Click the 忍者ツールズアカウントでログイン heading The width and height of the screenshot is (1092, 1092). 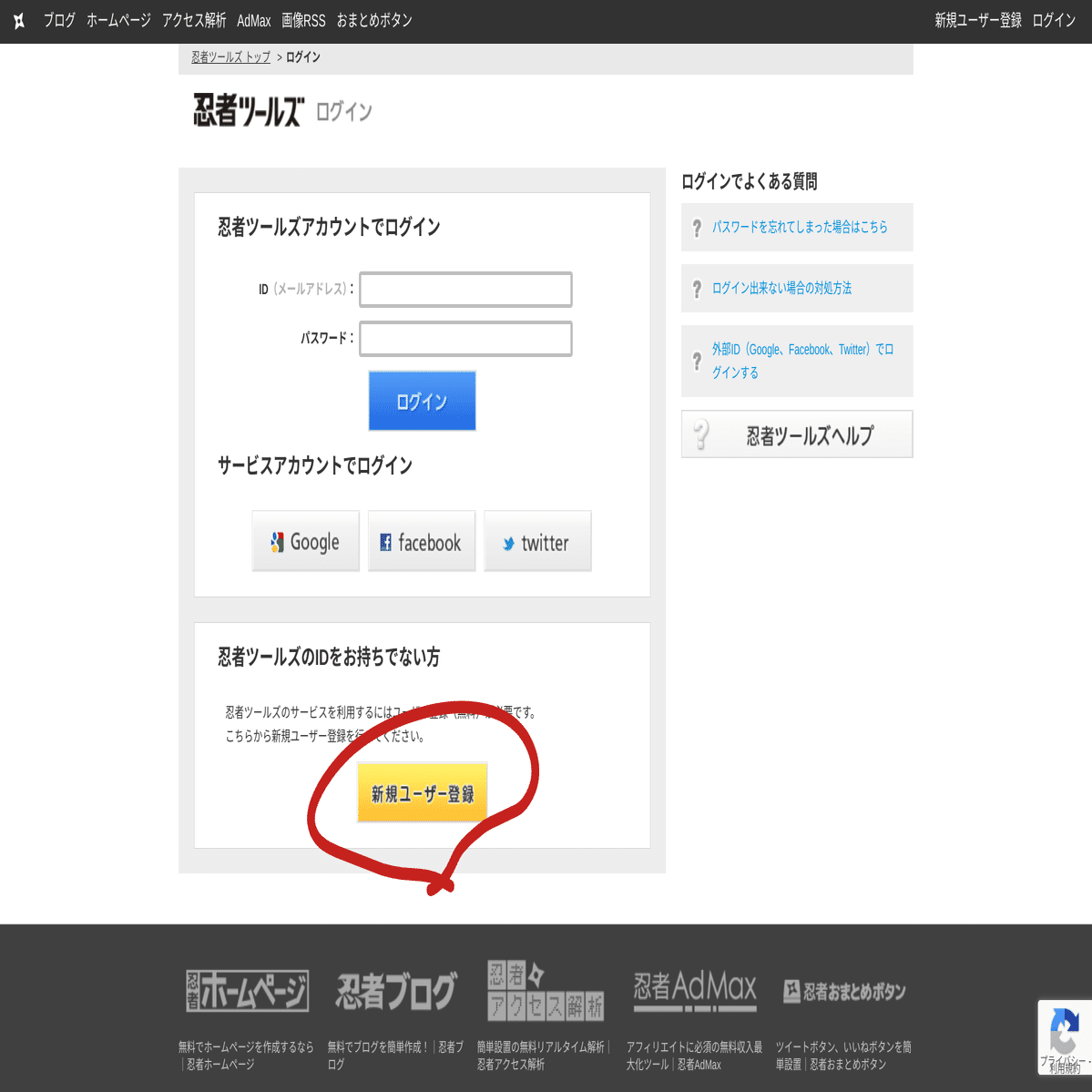pyautogui.click(x=329, y=227)
